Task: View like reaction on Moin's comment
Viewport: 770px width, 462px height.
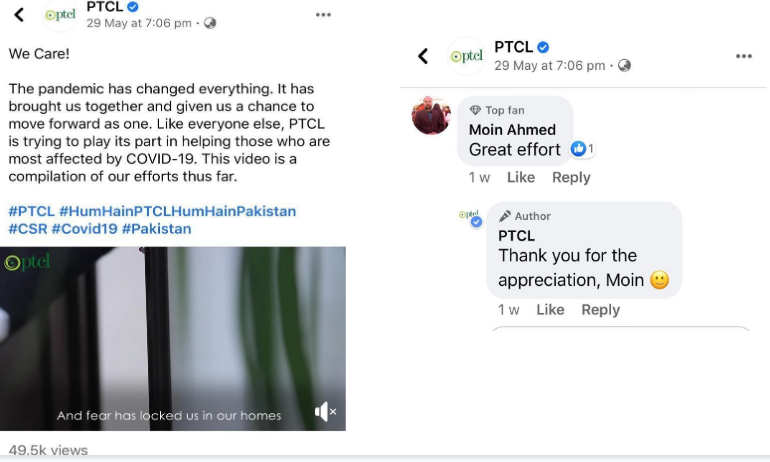Action: (x=579, y=149)
